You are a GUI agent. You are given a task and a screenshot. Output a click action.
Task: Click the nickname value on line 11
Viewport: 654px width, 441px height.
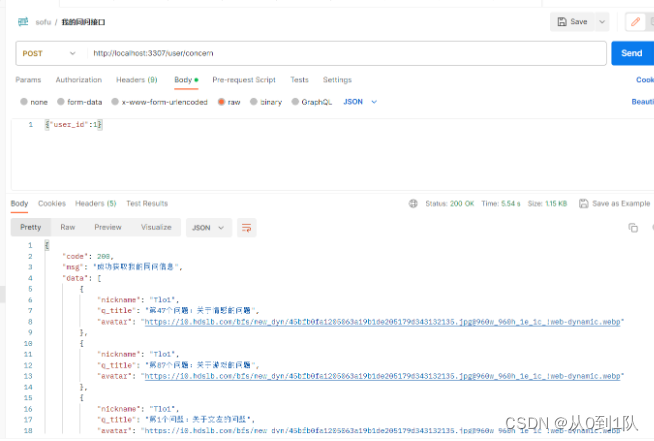click(163, 354)
